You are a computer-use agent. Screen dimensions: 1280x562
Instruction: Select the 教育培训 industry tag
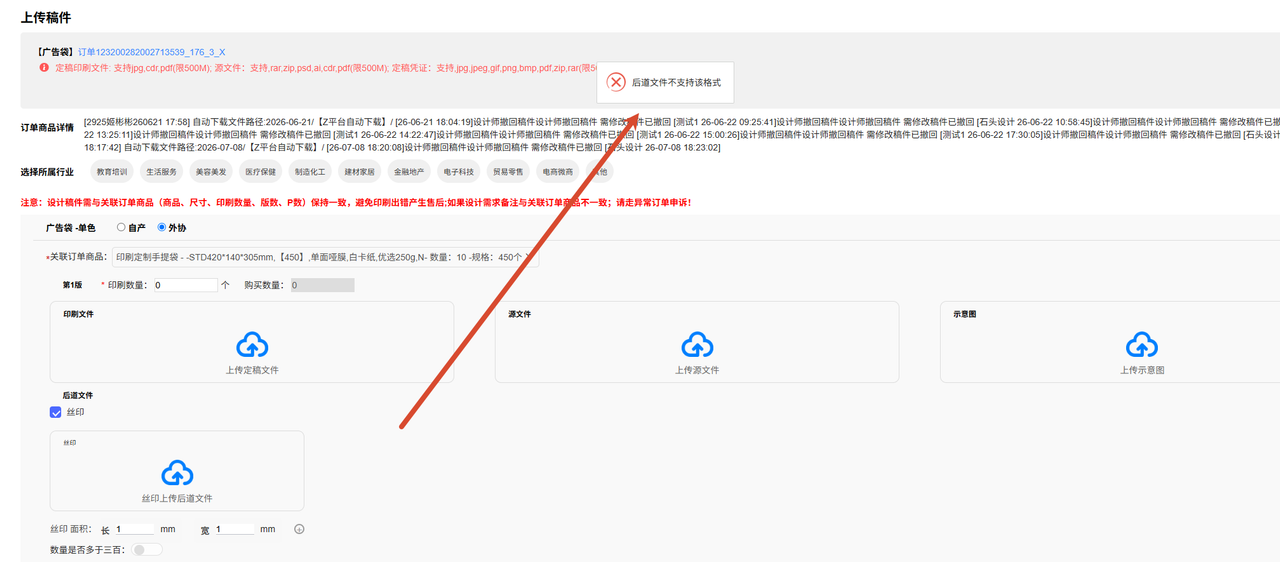112,171
